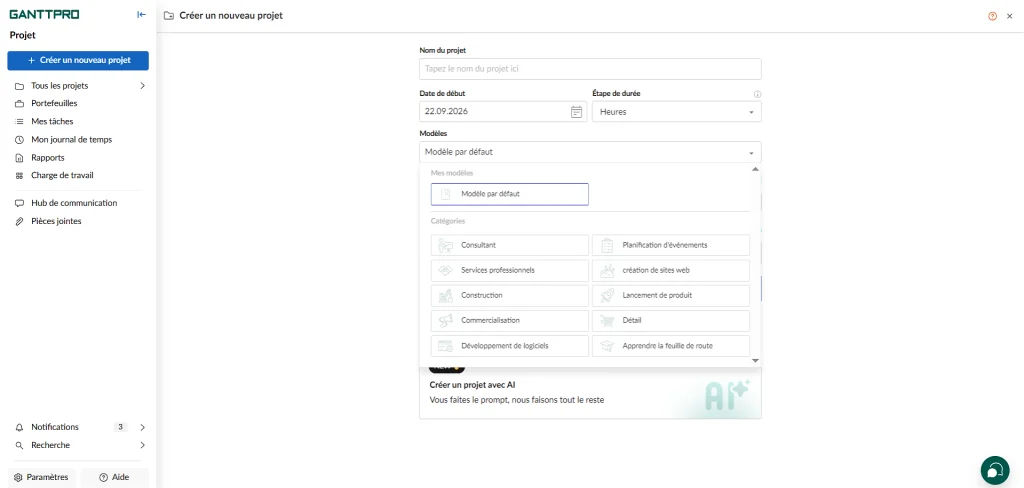
Task: Click Créer un nouveau projet button
Action: (x=78, y=61)
